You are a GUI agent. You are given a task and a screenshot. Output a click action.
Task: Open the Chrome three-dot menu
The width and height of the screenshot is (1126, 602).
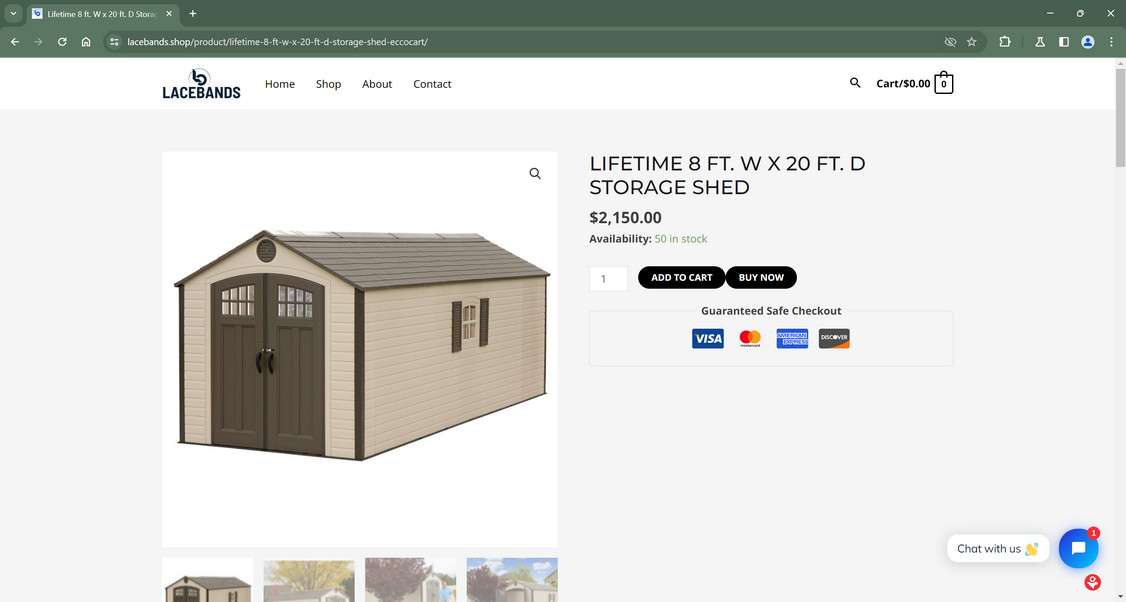point(1111,42)
